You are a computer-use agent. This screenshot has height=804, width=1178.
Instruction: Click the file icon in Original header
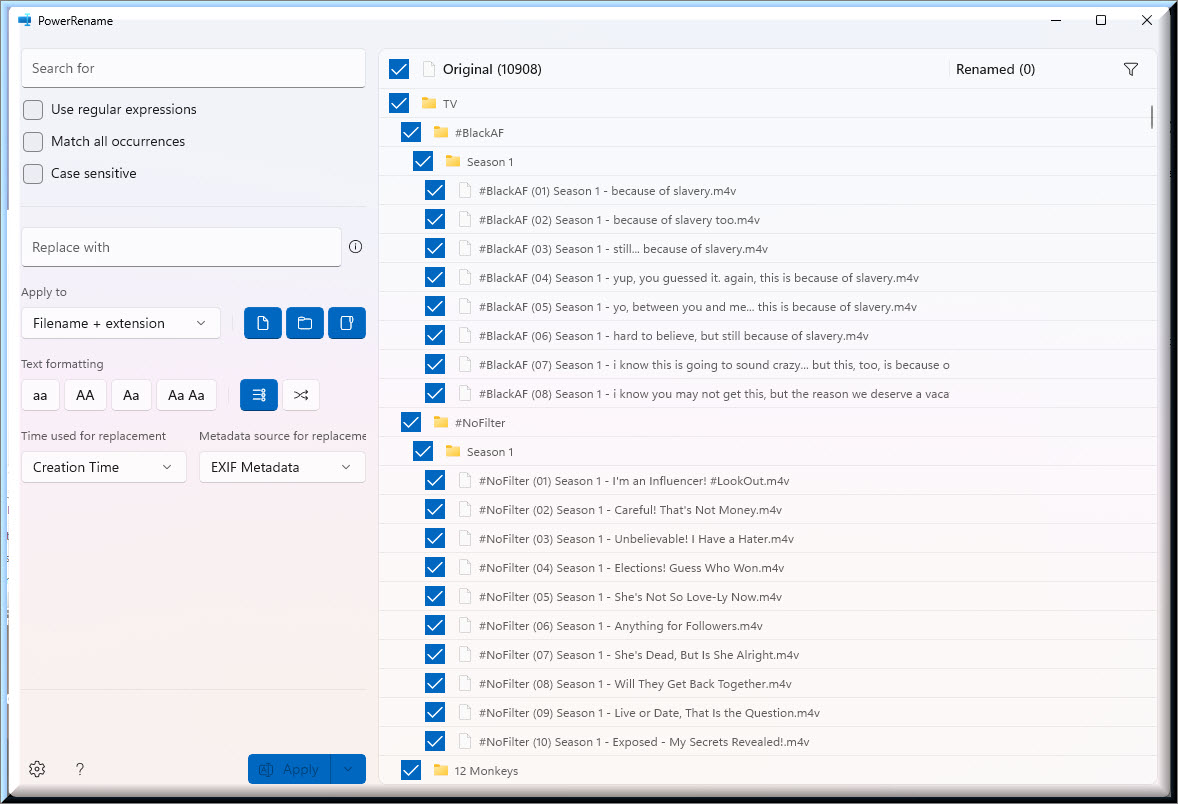pos(429,69)
